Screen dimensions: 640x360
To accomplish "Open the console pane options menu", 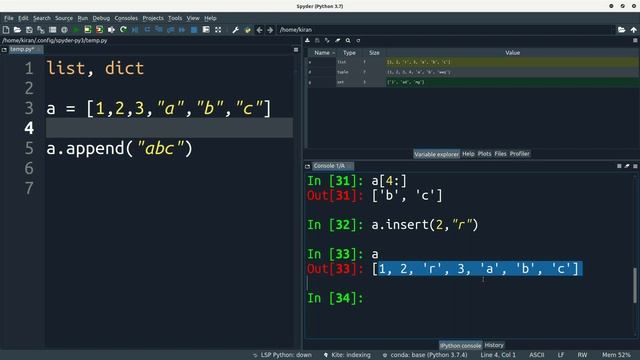I will [635, 166].
